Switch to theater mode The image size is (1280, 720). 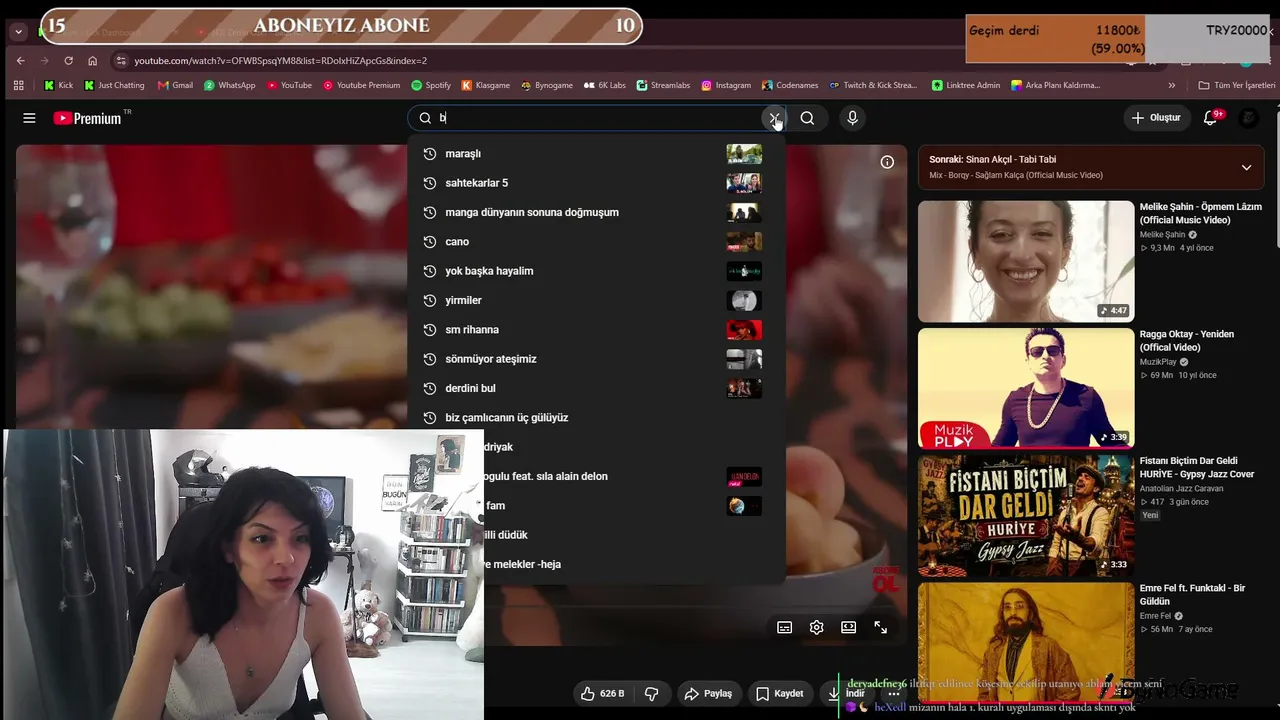(849, 627)
